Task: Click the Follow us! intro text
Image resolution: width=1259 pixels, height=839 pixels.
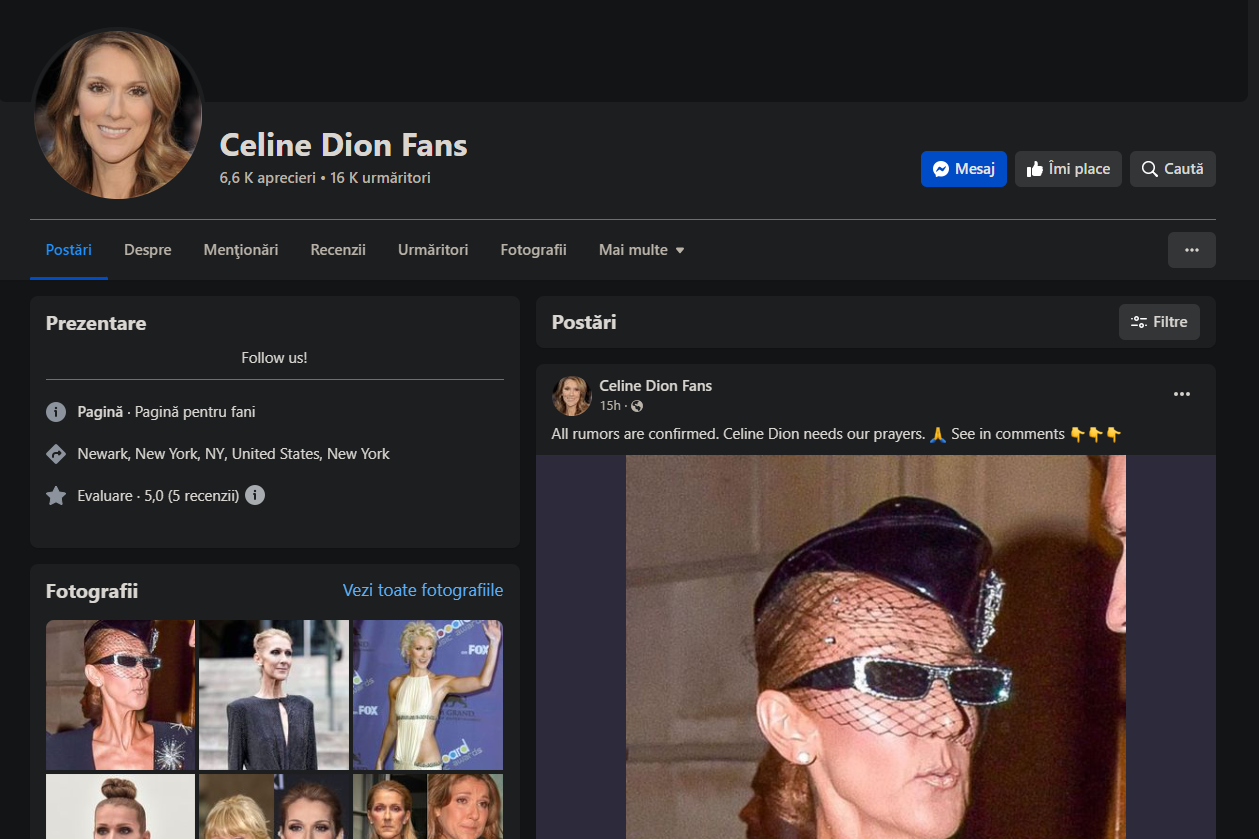Action: (274, 358)
